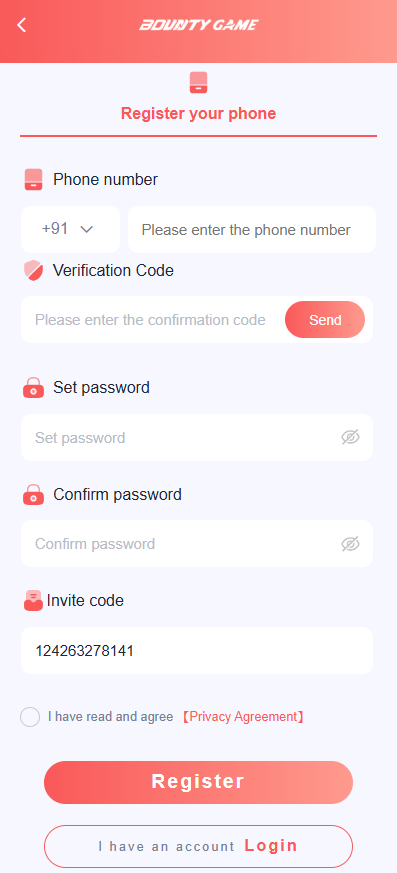Click I have an account Login button
397x873 pixels.
point(198,846)
